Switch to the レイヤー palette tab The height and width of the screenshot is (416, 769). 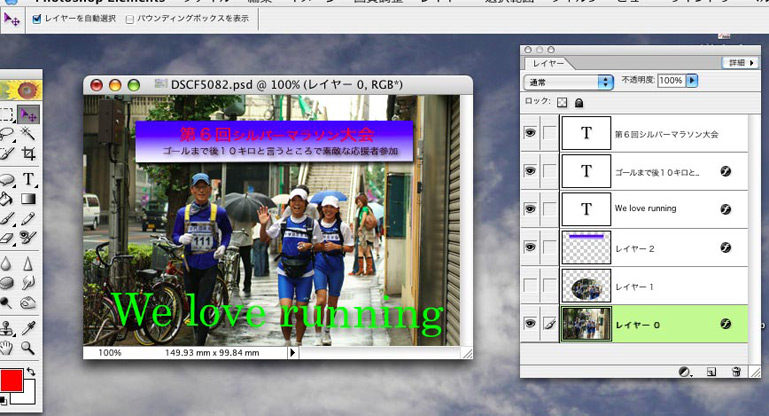point(548,63)
